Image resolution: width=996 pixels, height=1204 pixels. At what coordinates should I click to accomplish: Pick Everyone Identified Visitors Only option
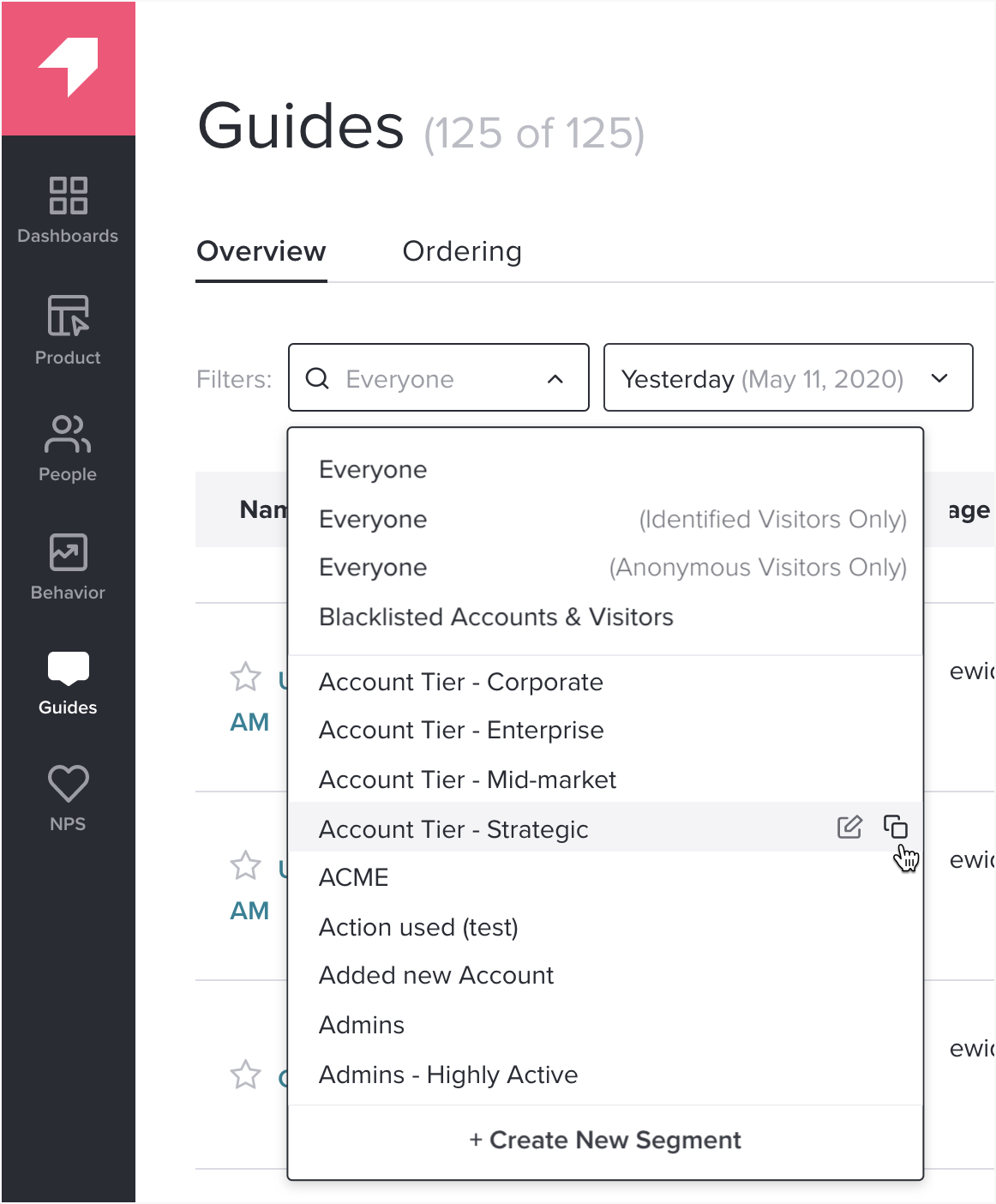[x=612, y=520]
